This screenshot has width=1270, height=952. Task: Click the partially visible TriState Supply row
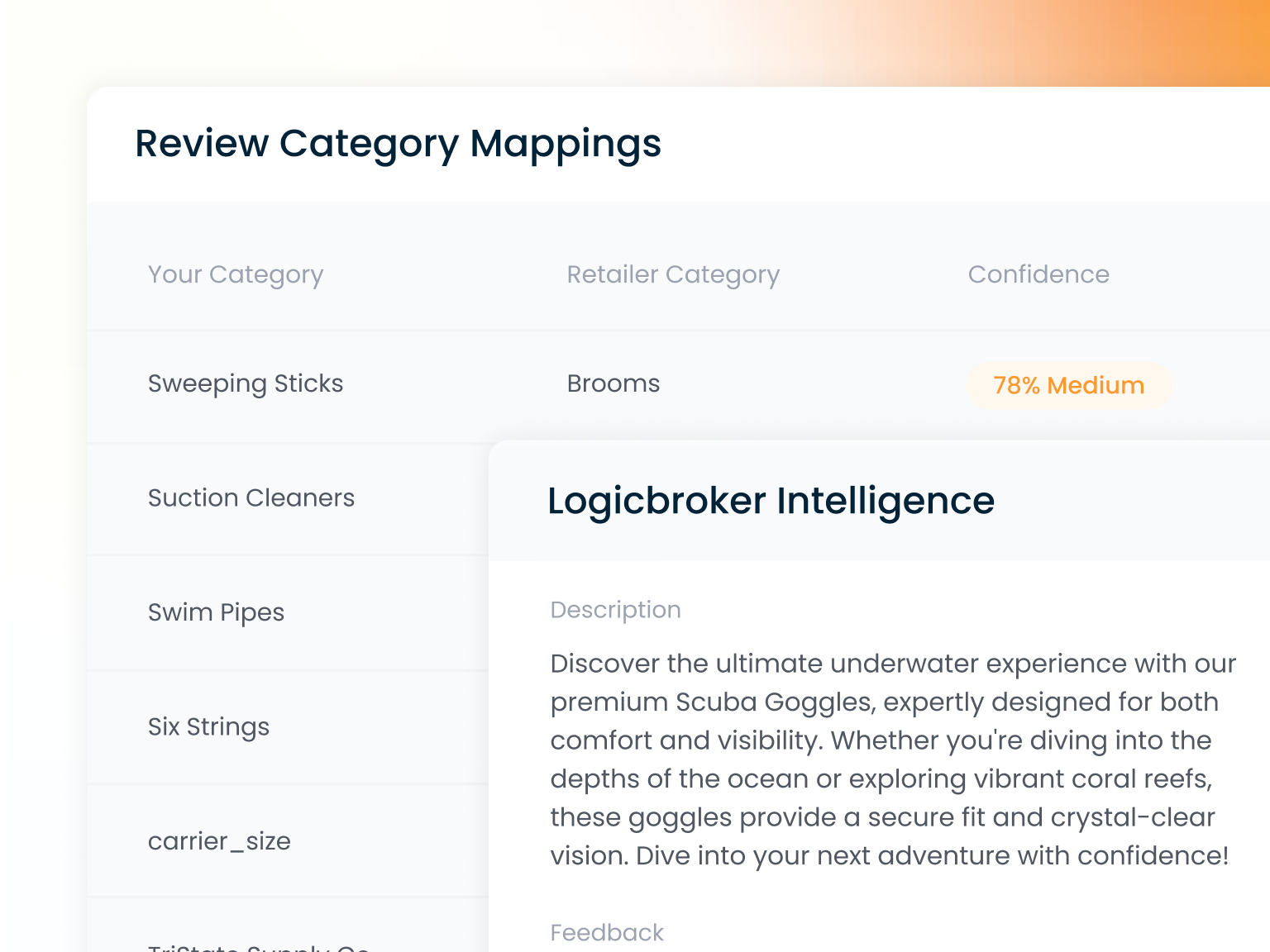(x=259, y=946)
